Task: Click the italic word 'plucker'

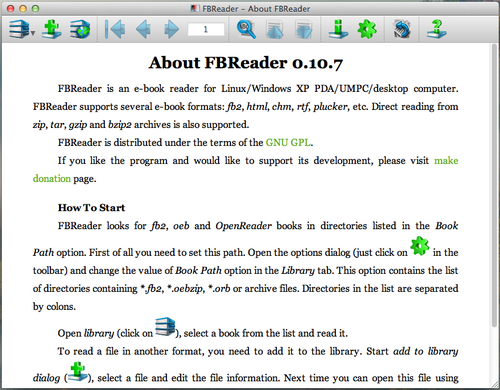Action: pos(330,107)
